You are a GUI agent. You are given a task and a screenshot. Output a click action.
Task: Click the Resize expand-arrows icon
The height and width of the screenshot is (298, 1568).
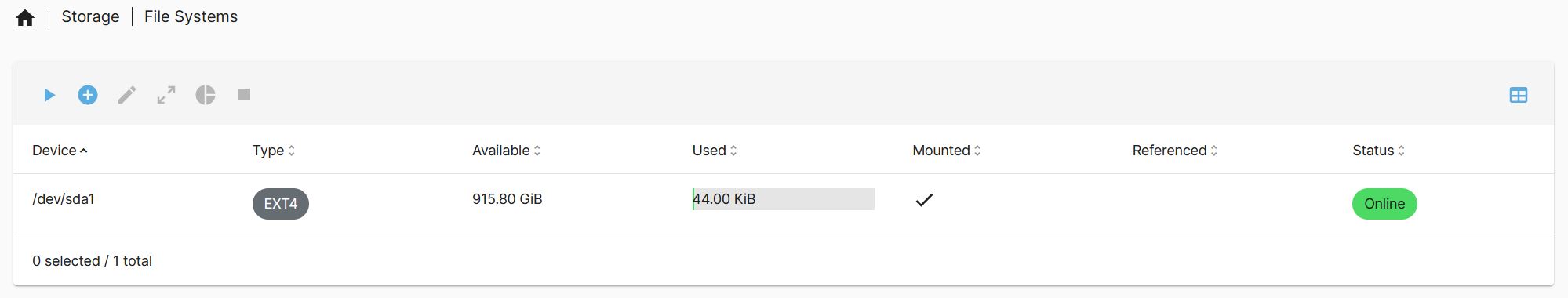(x=166, y=95)
